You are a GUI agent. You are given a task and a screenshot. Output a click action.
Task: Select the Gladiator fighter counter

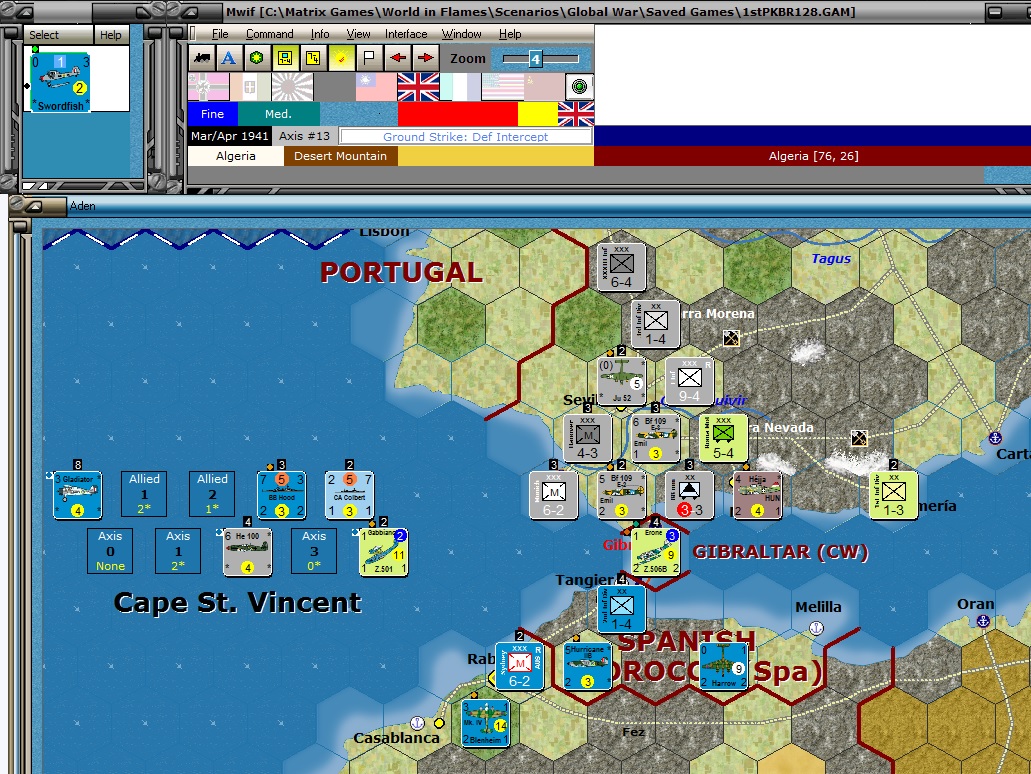(x=78, y=495)
